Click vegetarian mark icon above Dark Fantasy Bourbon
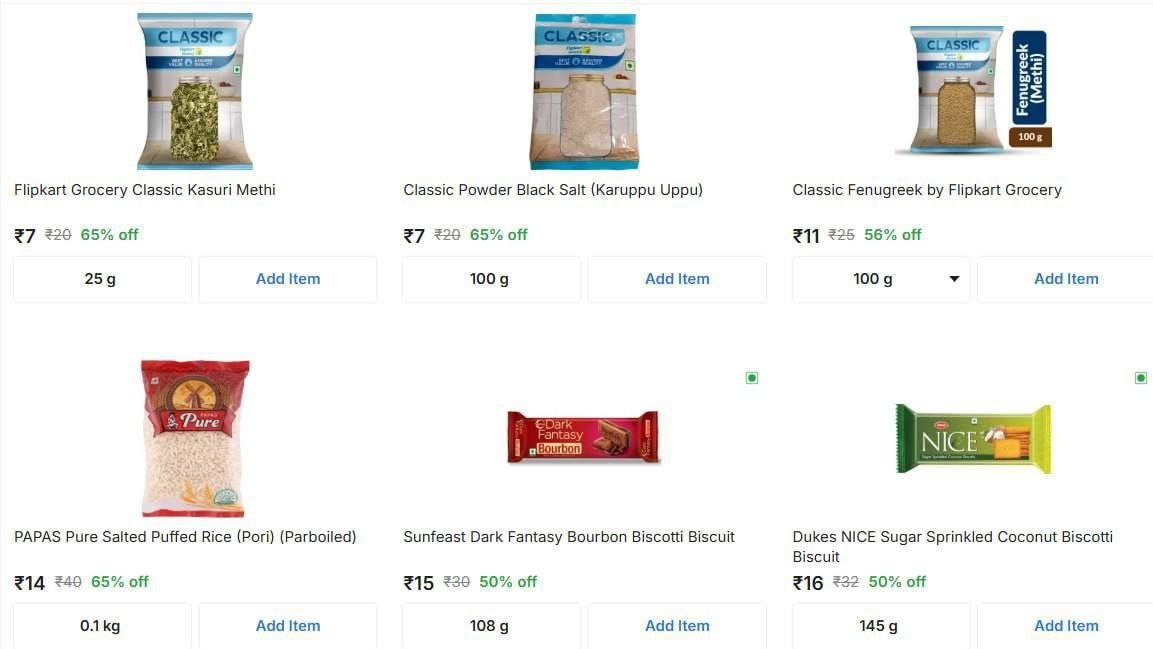This screenshot has height=649, width=1153. tap(752, 378)
